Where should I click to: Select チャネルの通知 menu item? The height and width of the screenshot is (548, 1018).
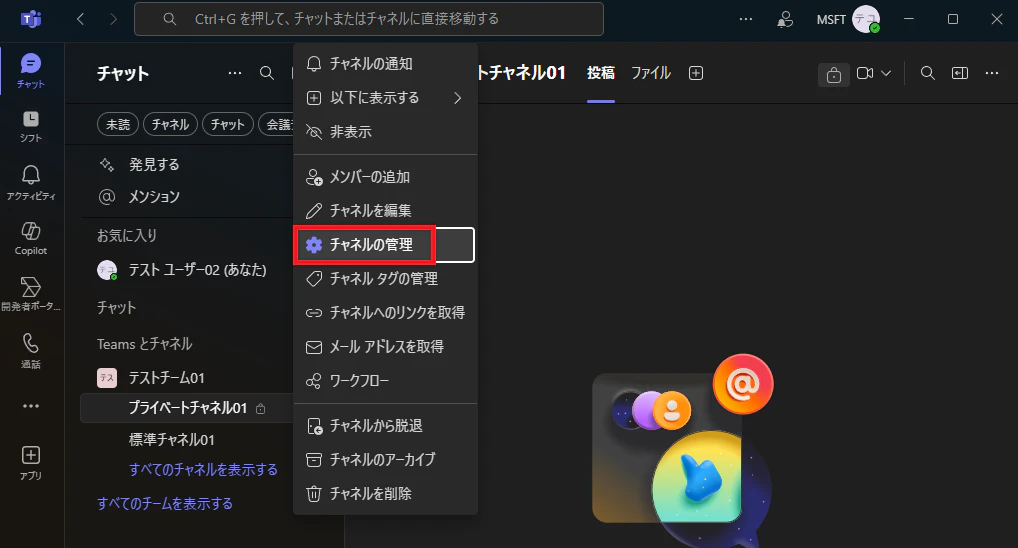coord(385,64)
